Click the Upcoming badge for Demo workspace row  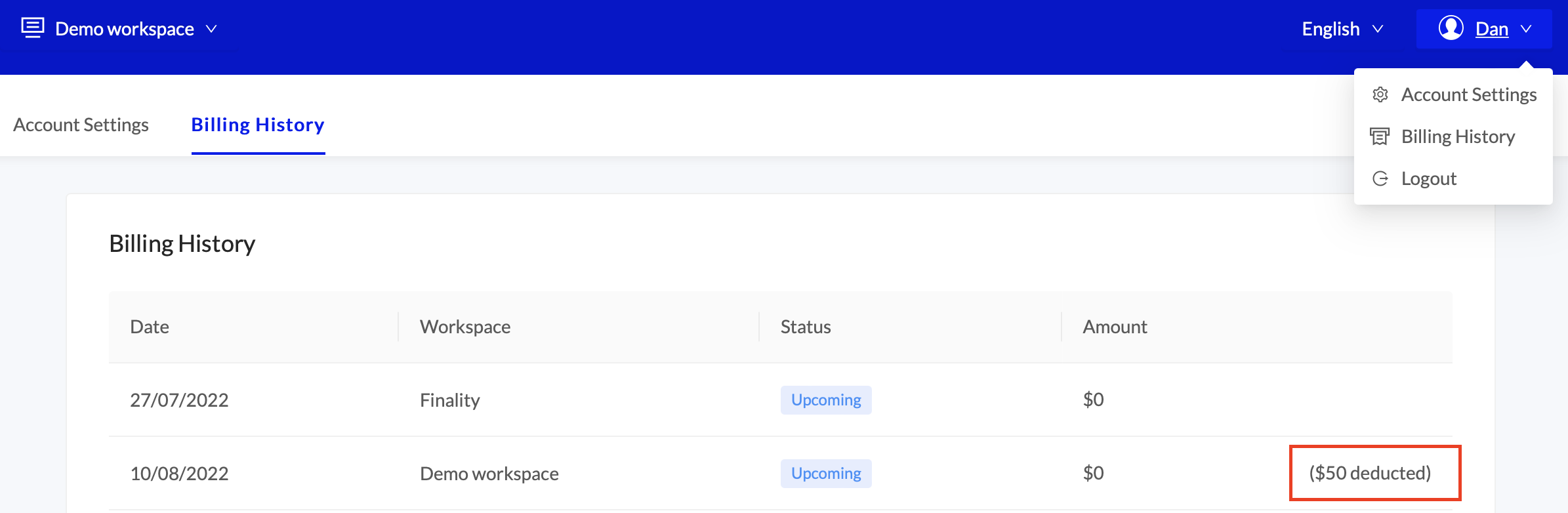[825, 474]
